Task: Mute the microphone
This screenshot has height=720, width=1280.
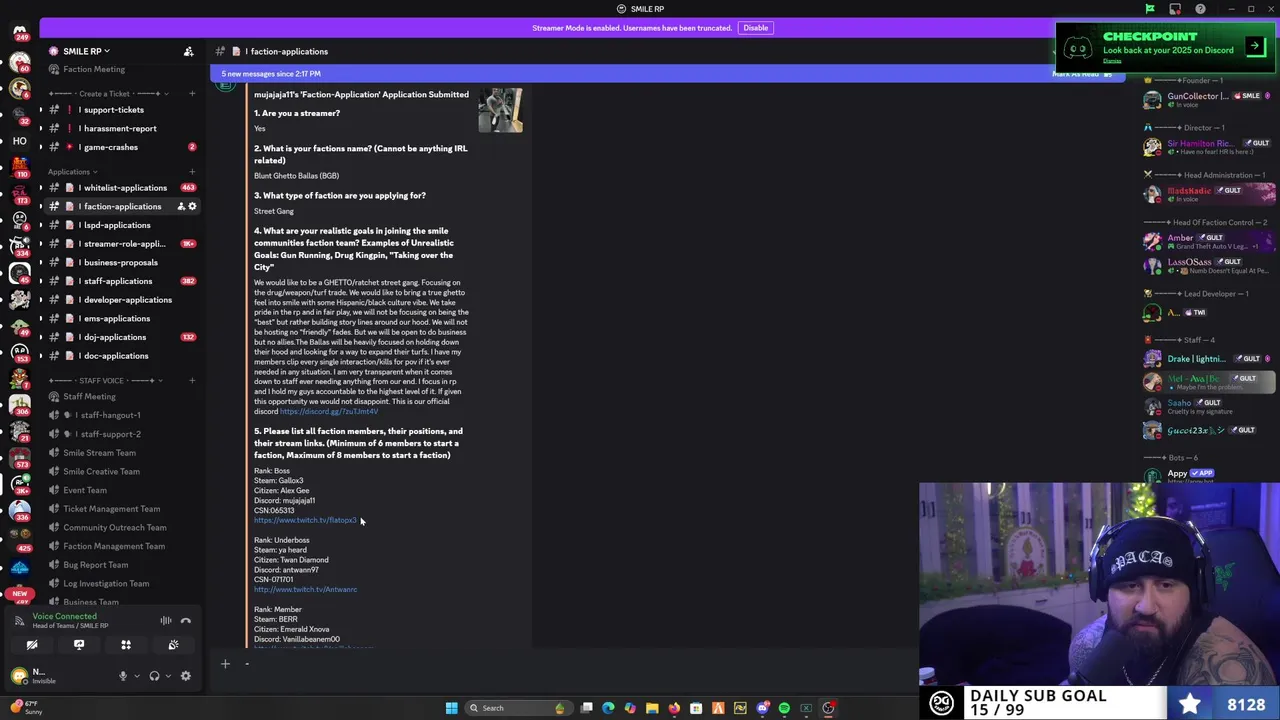Action: point(123,676)
